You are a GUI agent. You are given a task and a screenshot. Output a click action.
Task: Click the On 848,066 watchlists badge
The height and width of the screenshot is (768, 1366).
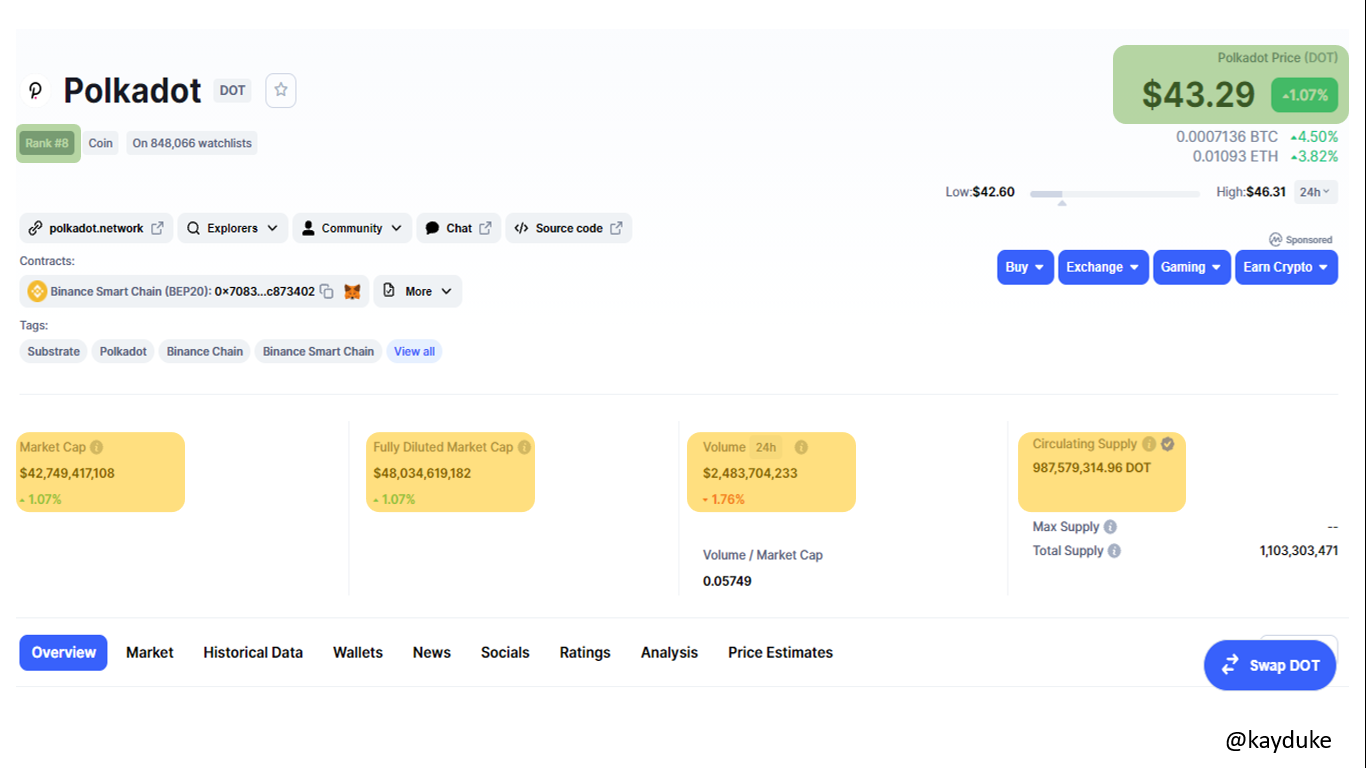[x=192, y=143]
